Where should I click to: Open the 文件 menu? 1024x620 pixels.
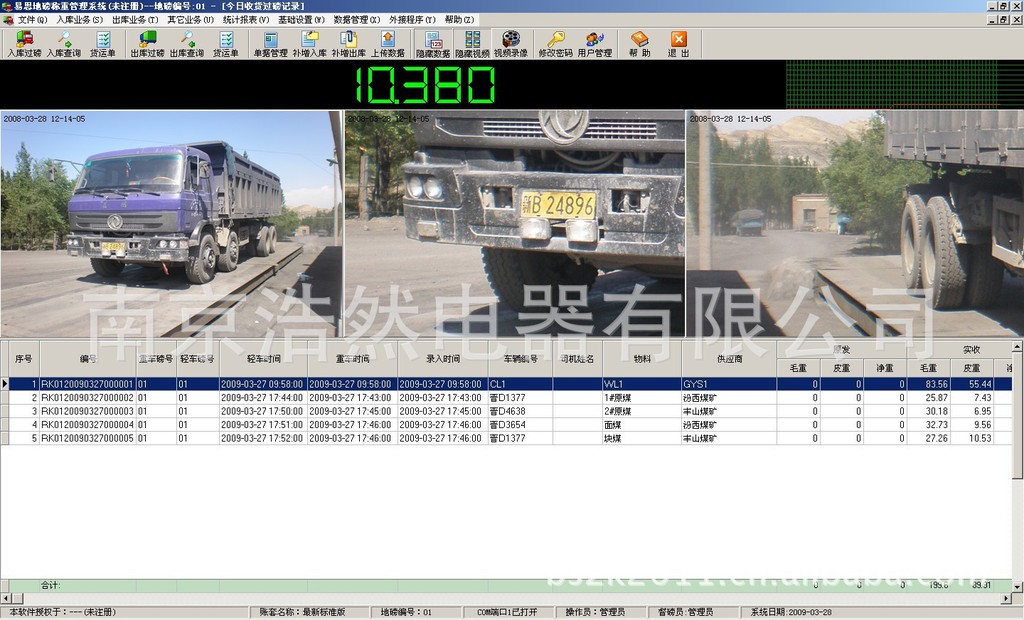pos(32,20)
